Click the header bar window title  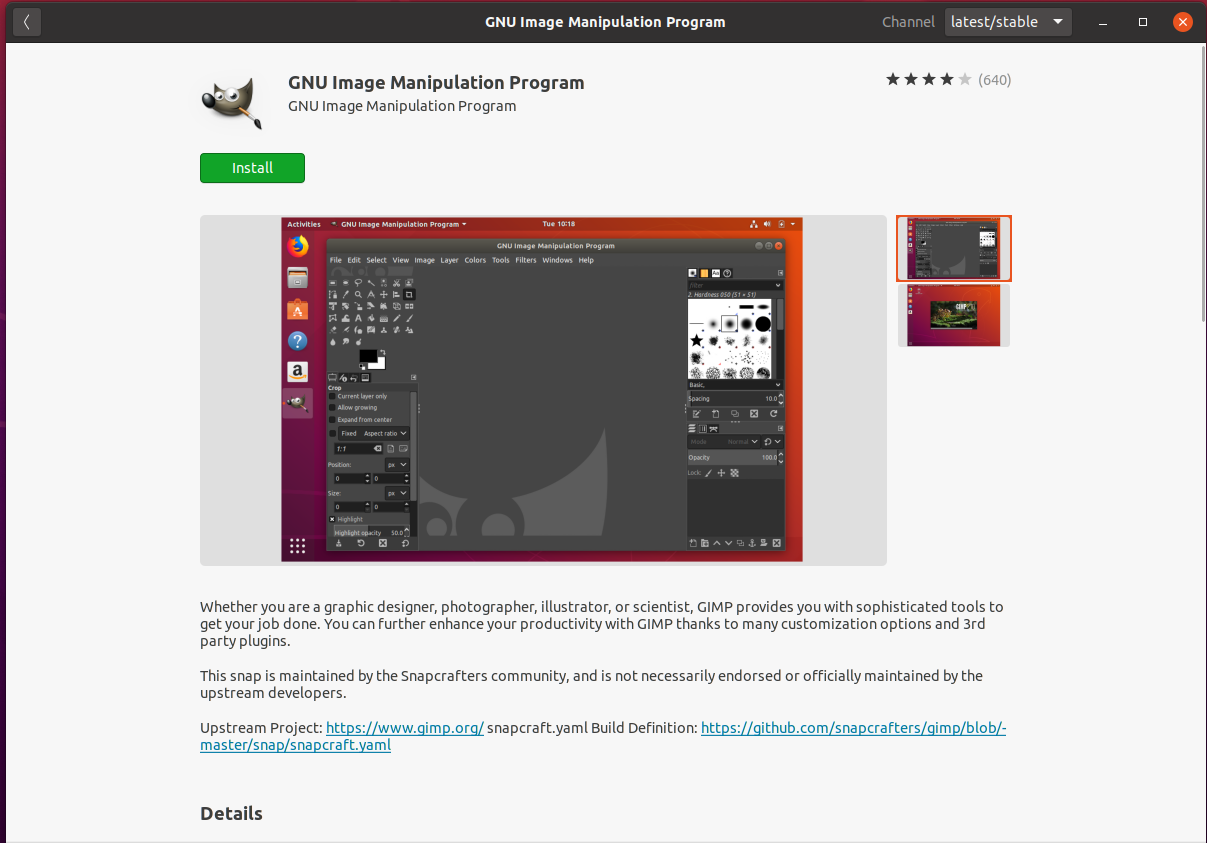click(x=605, y=22)
